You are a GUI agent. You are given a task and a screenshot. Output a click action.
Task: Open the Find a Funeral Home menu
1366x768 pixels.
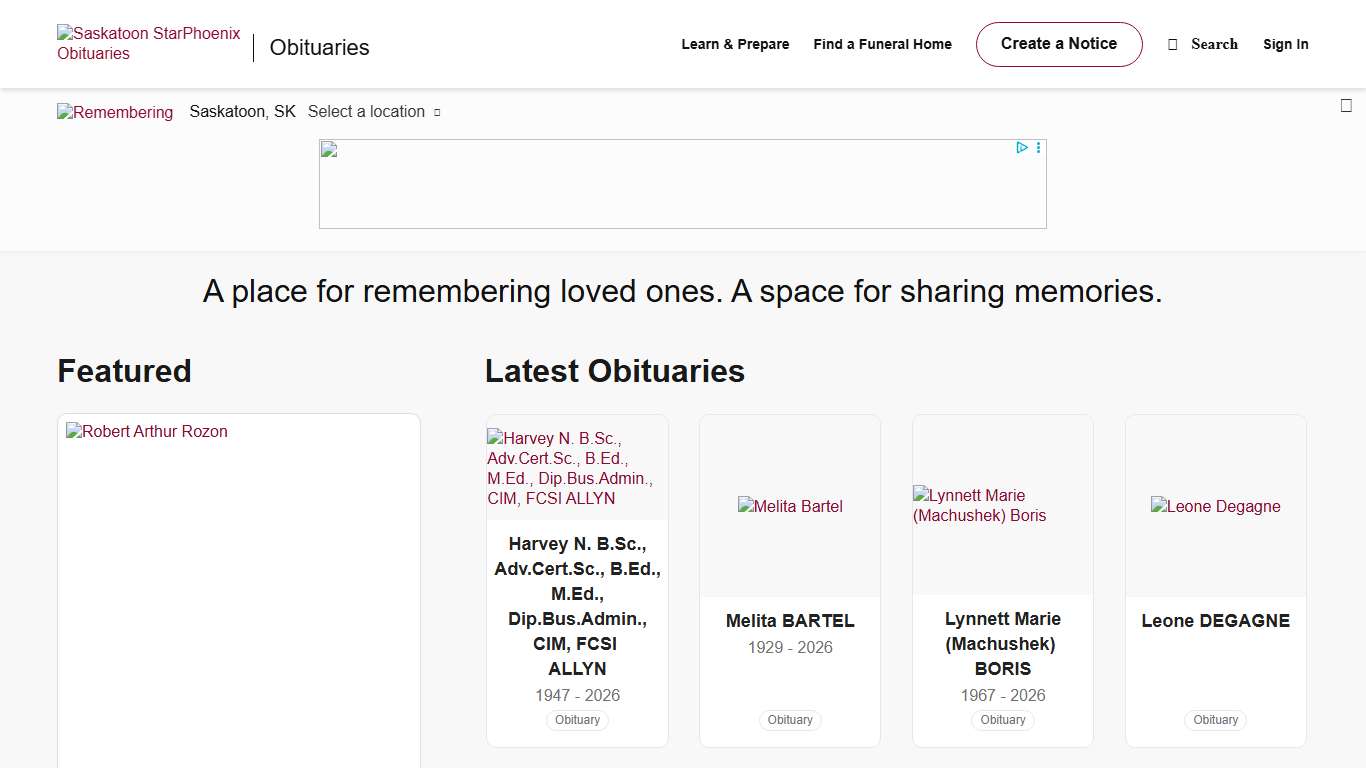(882, 44)
